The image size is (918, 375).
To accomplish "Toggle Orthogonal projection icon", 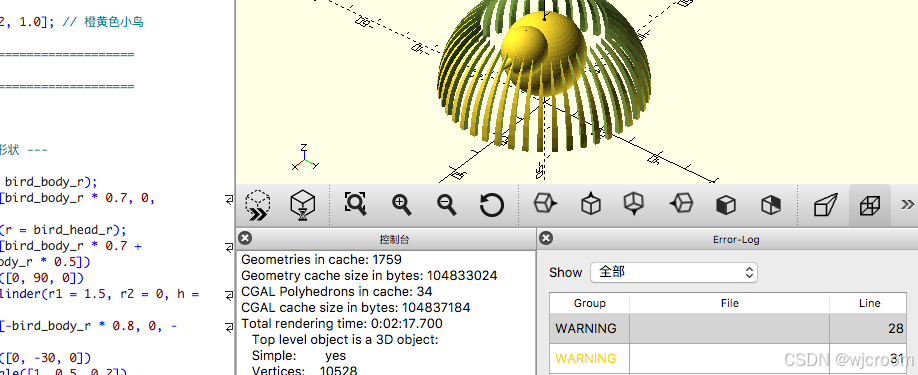I will (869, 205).
